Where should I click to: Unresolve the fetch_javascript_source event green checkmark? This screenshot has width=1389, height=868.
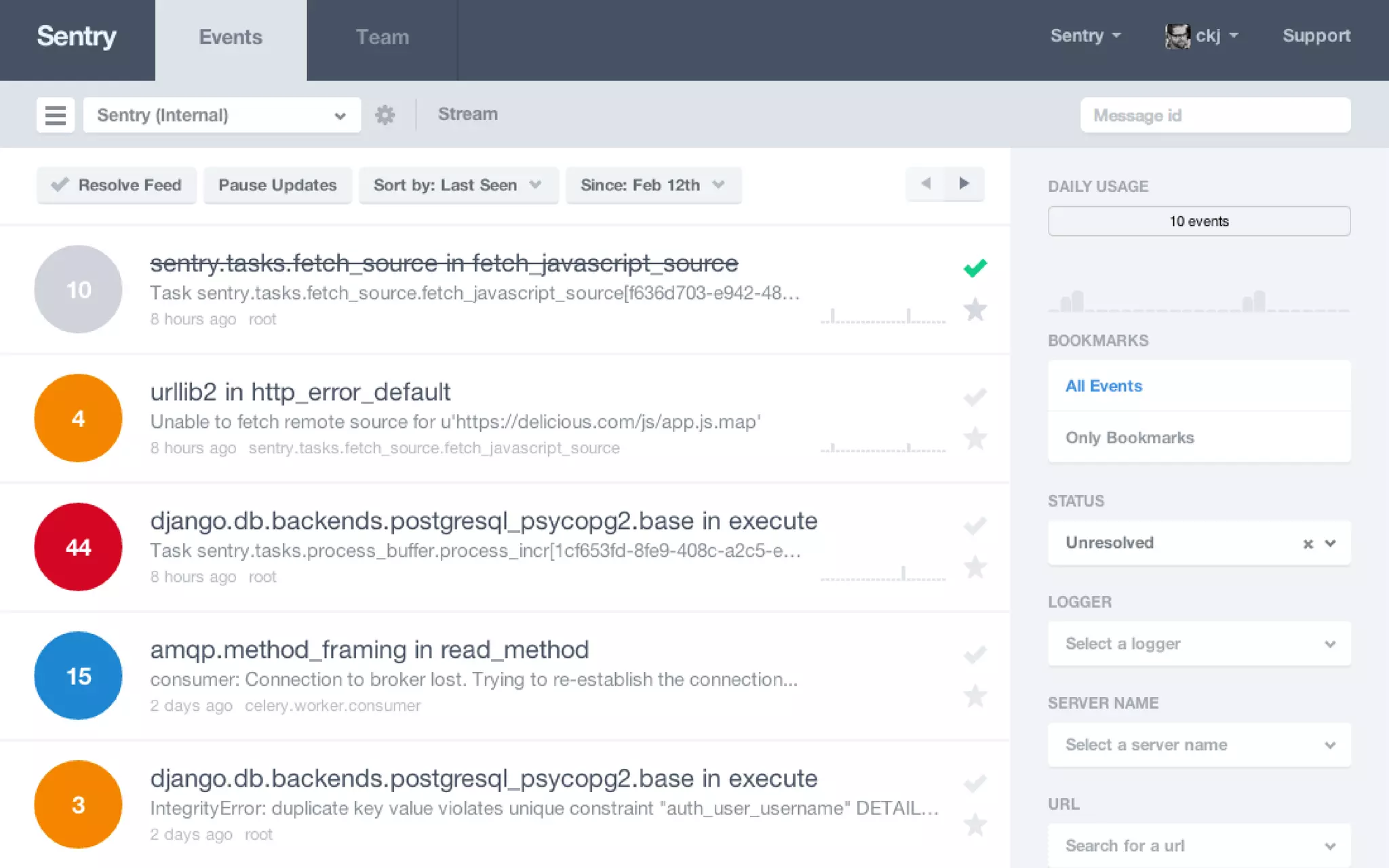[x=975, y=269]
